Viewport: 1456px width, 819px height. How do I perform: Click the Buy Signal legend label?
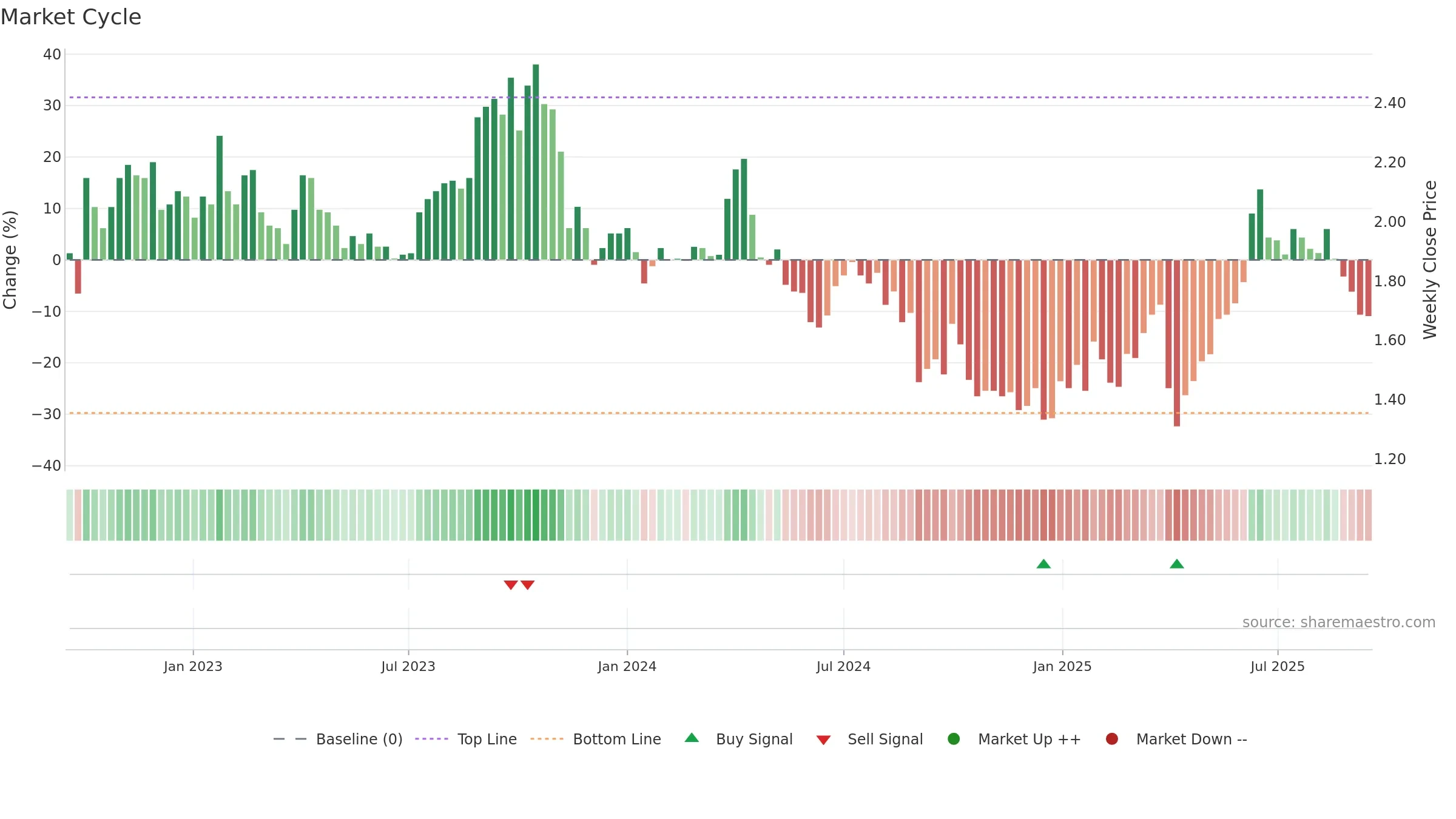(x=754, y=739)
